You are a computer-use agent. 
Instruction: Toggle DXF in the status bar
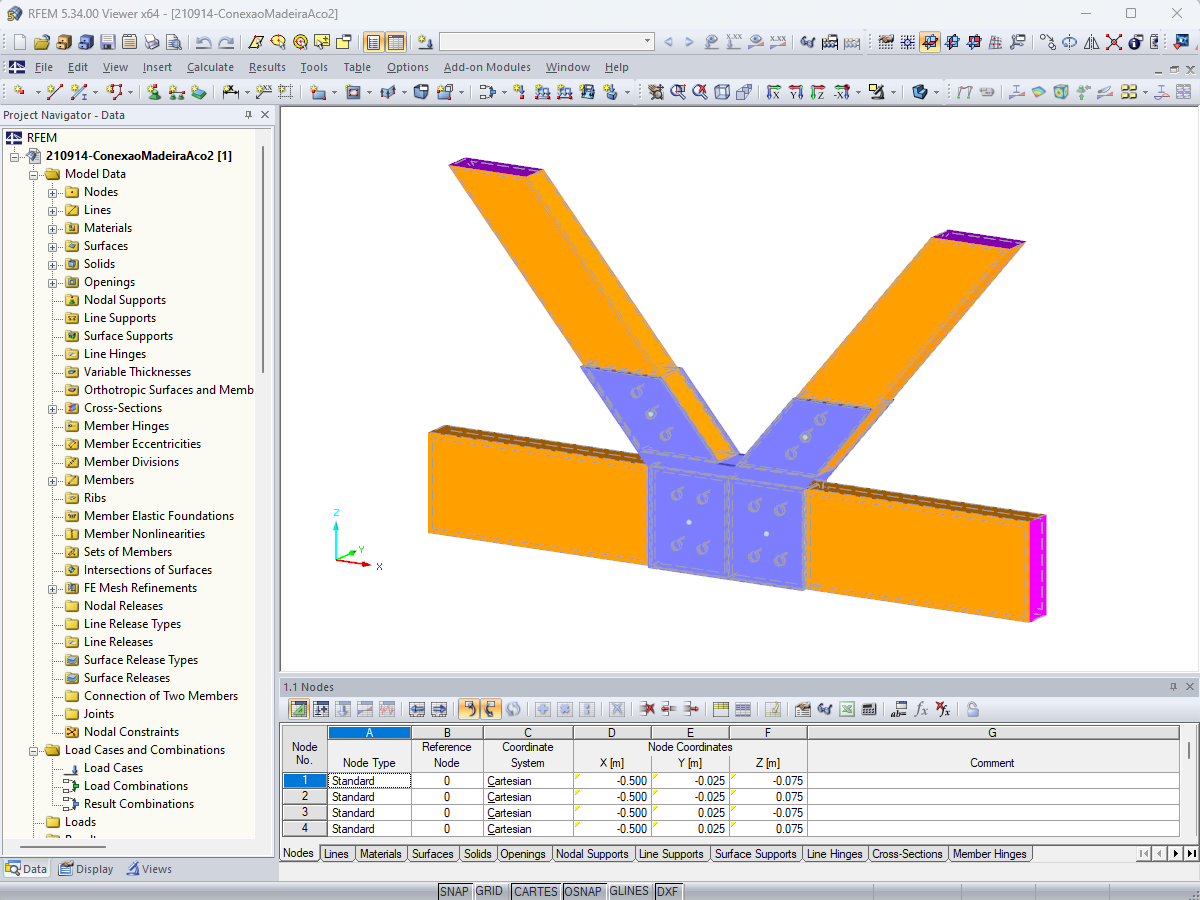tap(667, 891)
